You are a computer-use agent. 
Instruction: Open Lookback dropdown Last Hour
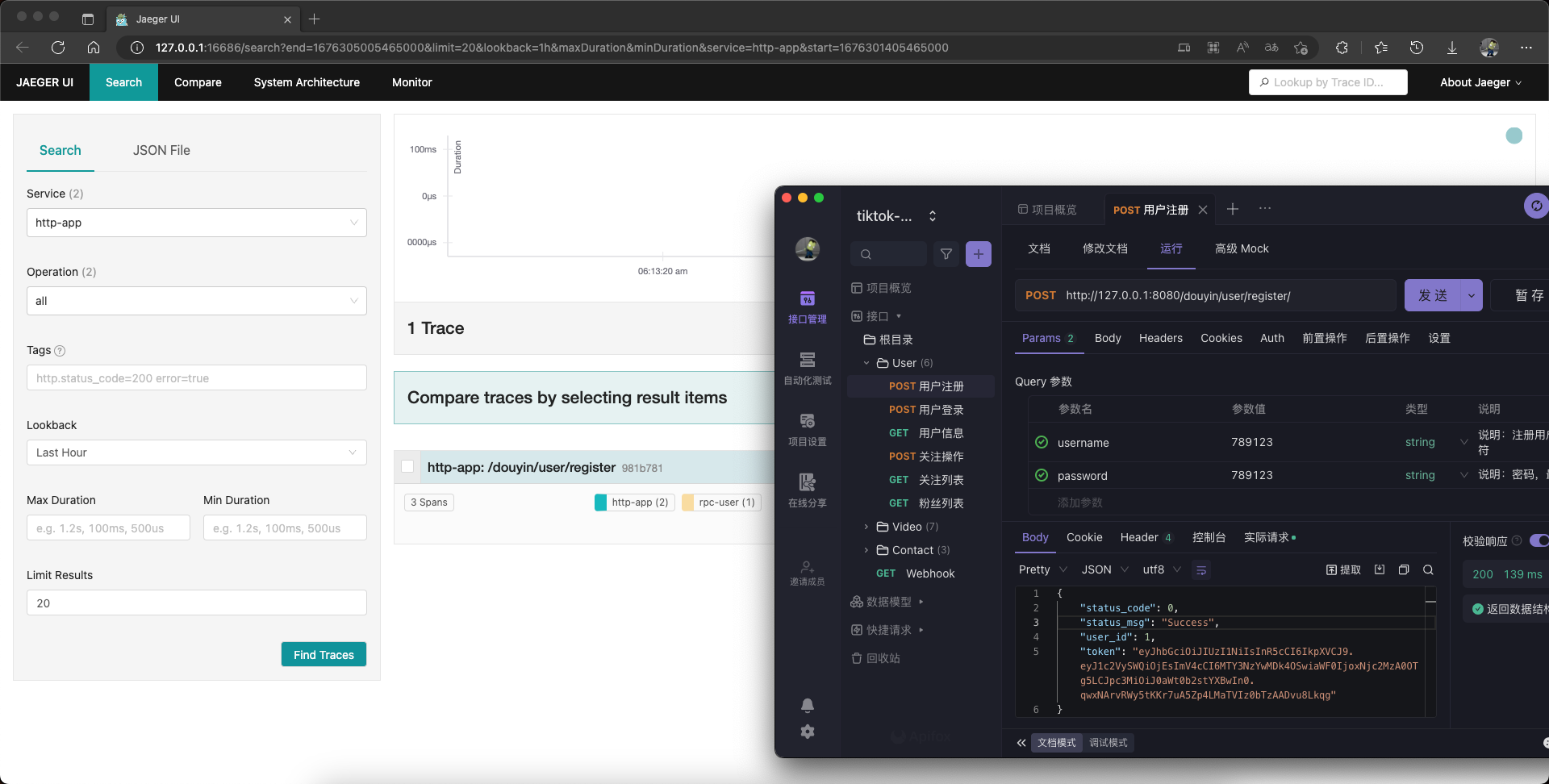click(196, 452)
